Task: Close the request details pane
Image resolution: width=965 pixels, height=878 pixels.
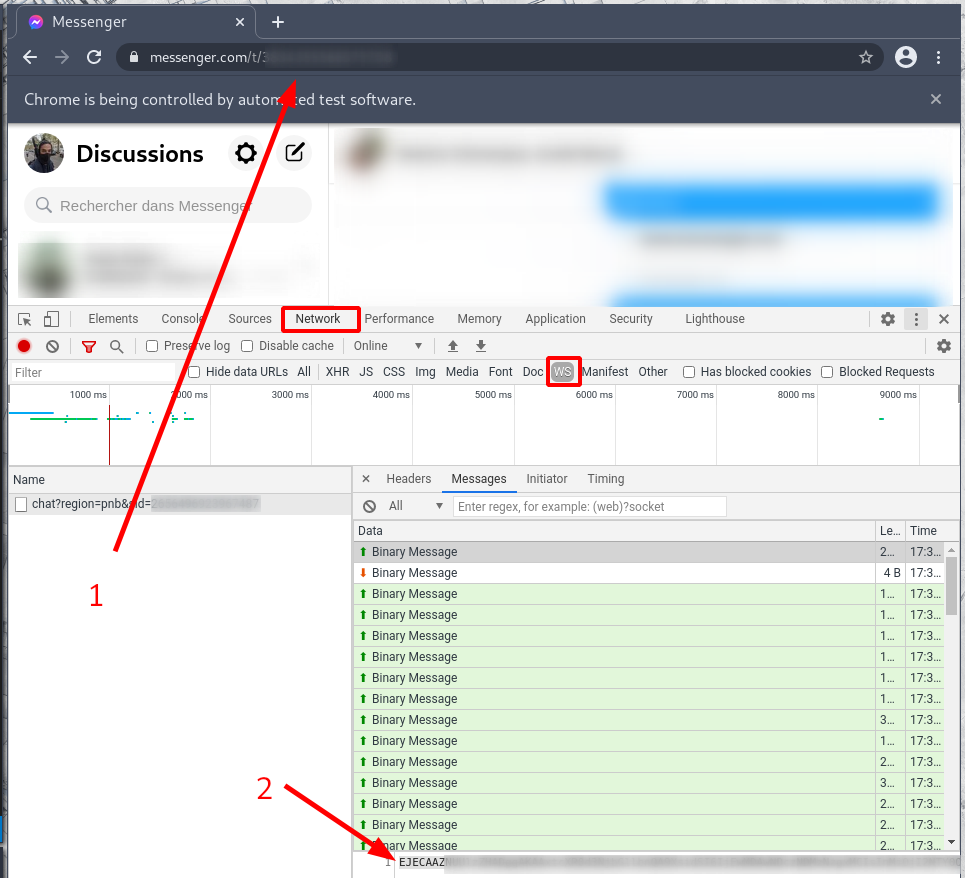Action: coord(366,479)
